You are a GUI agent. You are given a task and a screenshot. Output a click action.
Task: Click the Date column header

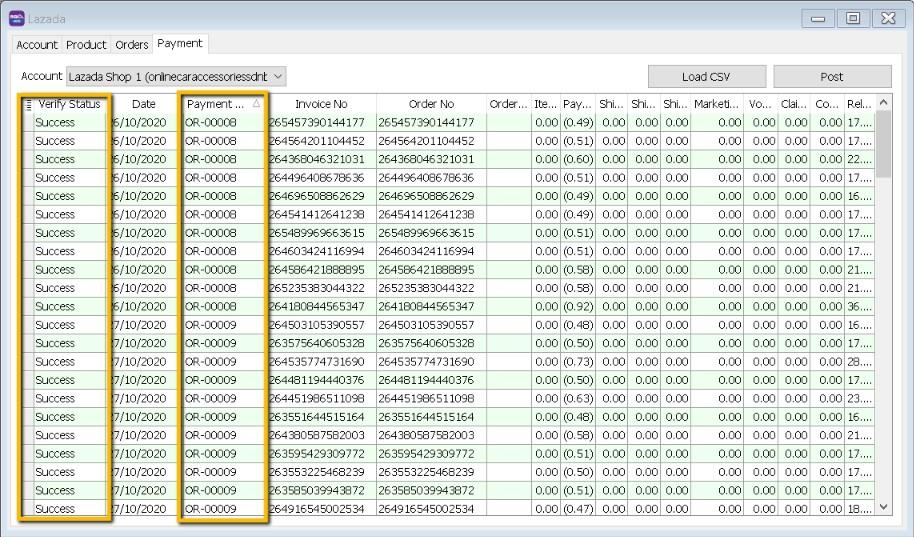(x=144, y=104)
